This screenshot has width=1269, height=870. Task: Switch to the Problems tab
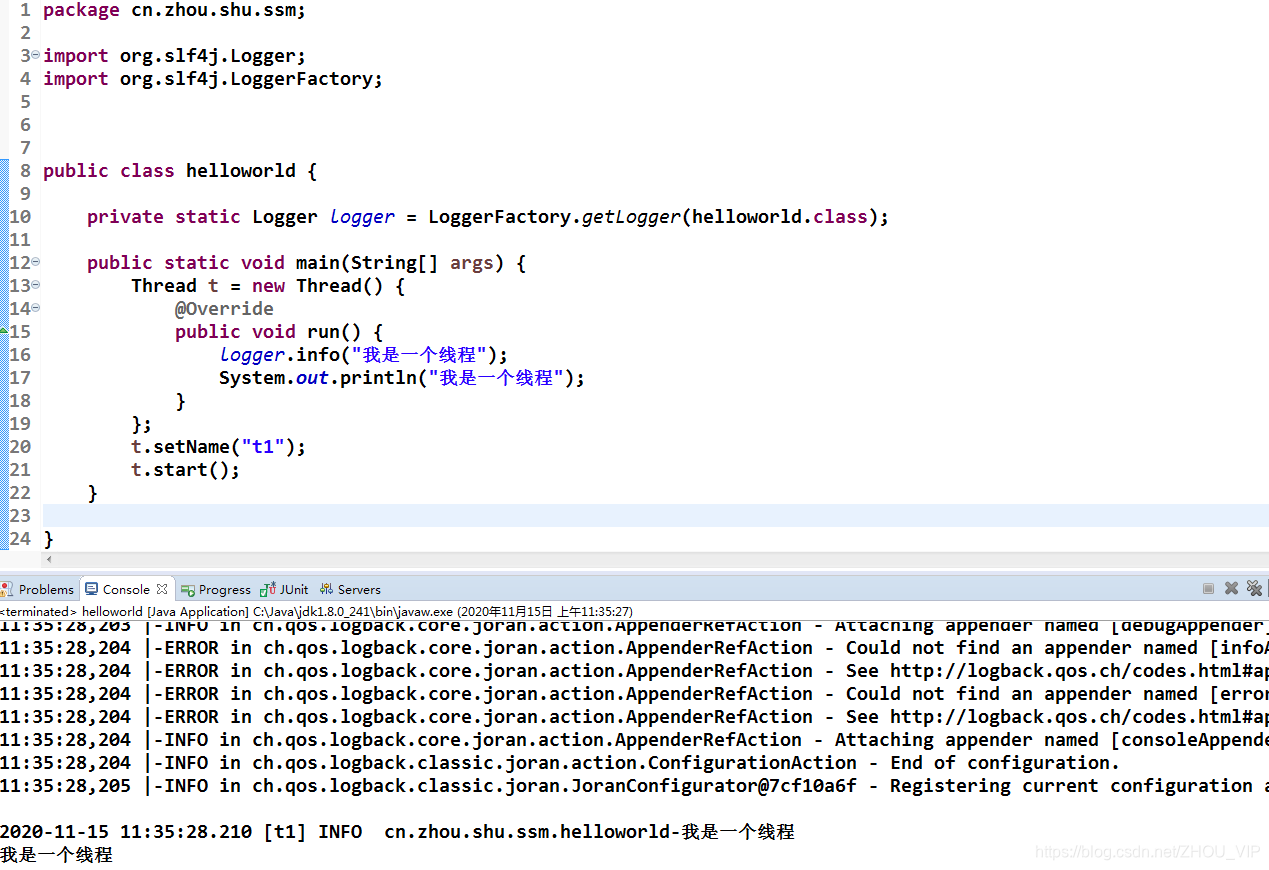tap(46, 589)
